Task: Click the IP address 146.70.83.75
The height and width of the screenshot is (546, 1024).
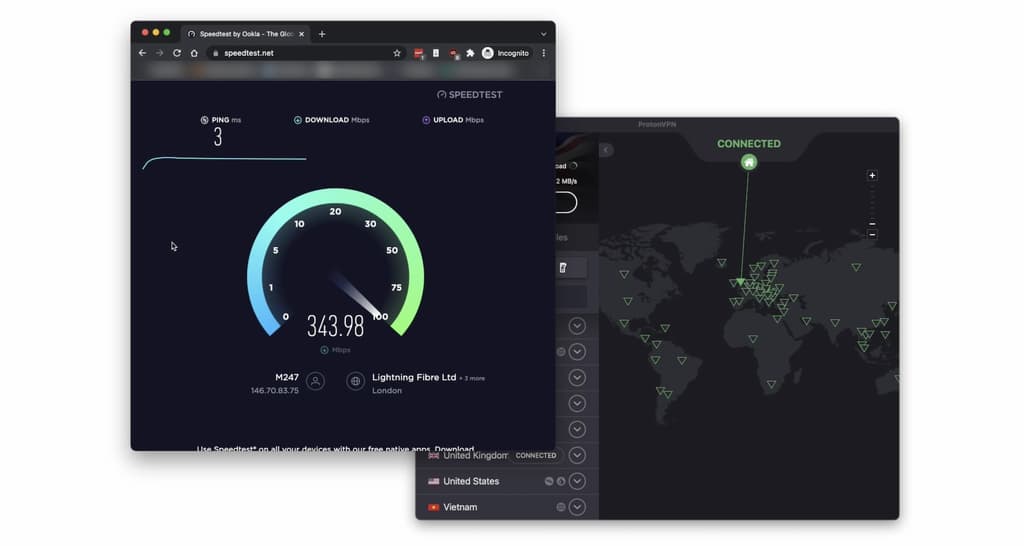Action: pos(274,391)
